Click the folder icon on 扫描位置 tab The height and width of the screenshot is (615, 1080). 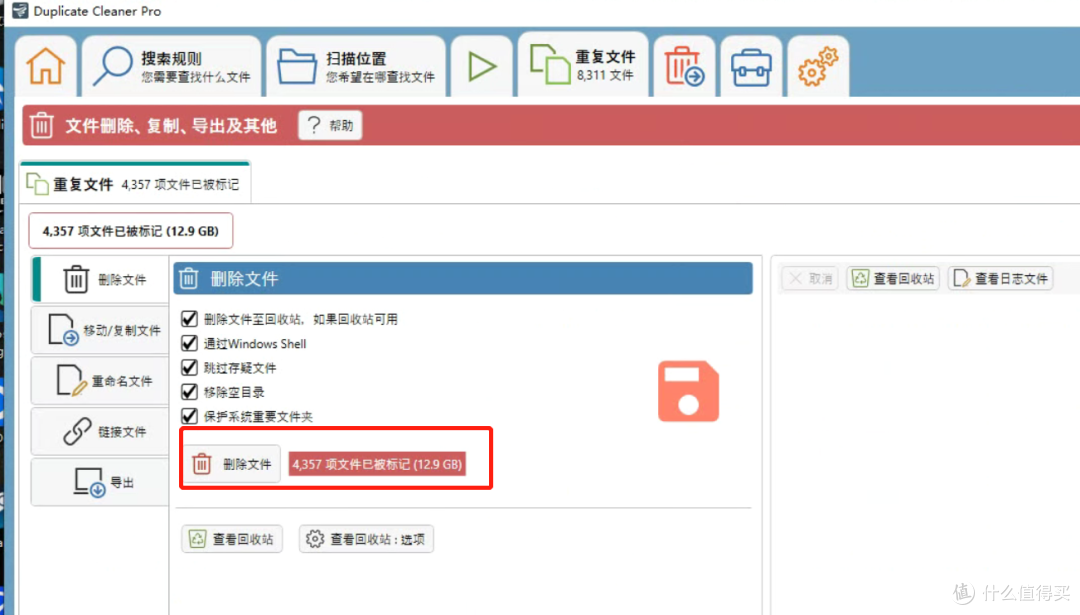click(297, 67)
